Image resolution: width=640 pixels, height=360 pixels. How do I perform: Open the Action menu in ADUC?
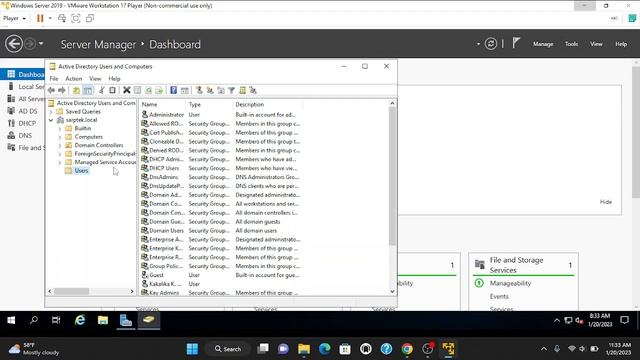coord(73,78)
